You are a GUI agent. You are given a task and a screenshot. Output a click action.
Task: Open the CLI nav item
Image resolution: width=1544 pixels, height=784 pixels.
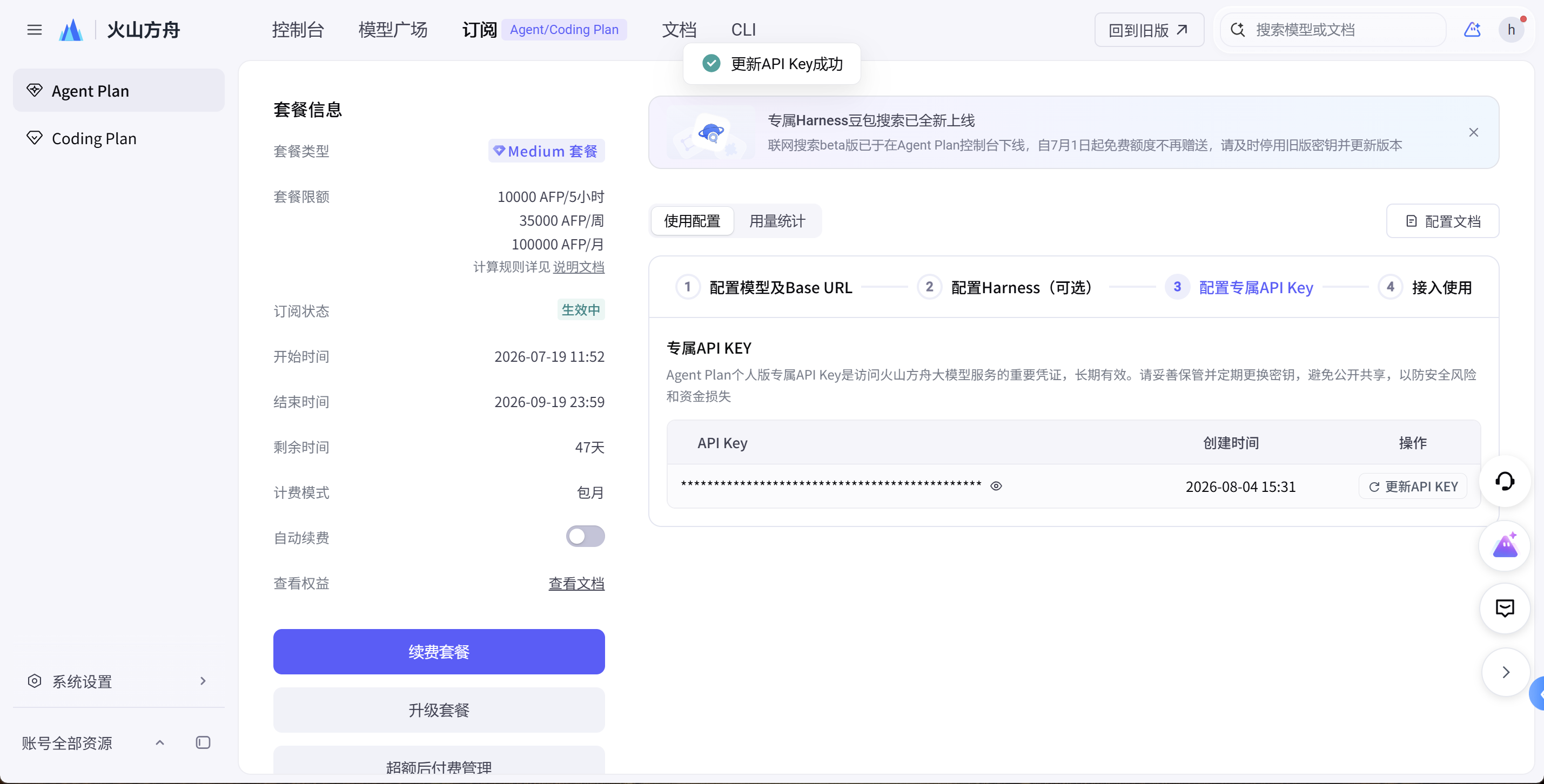[x=743, y=29]
